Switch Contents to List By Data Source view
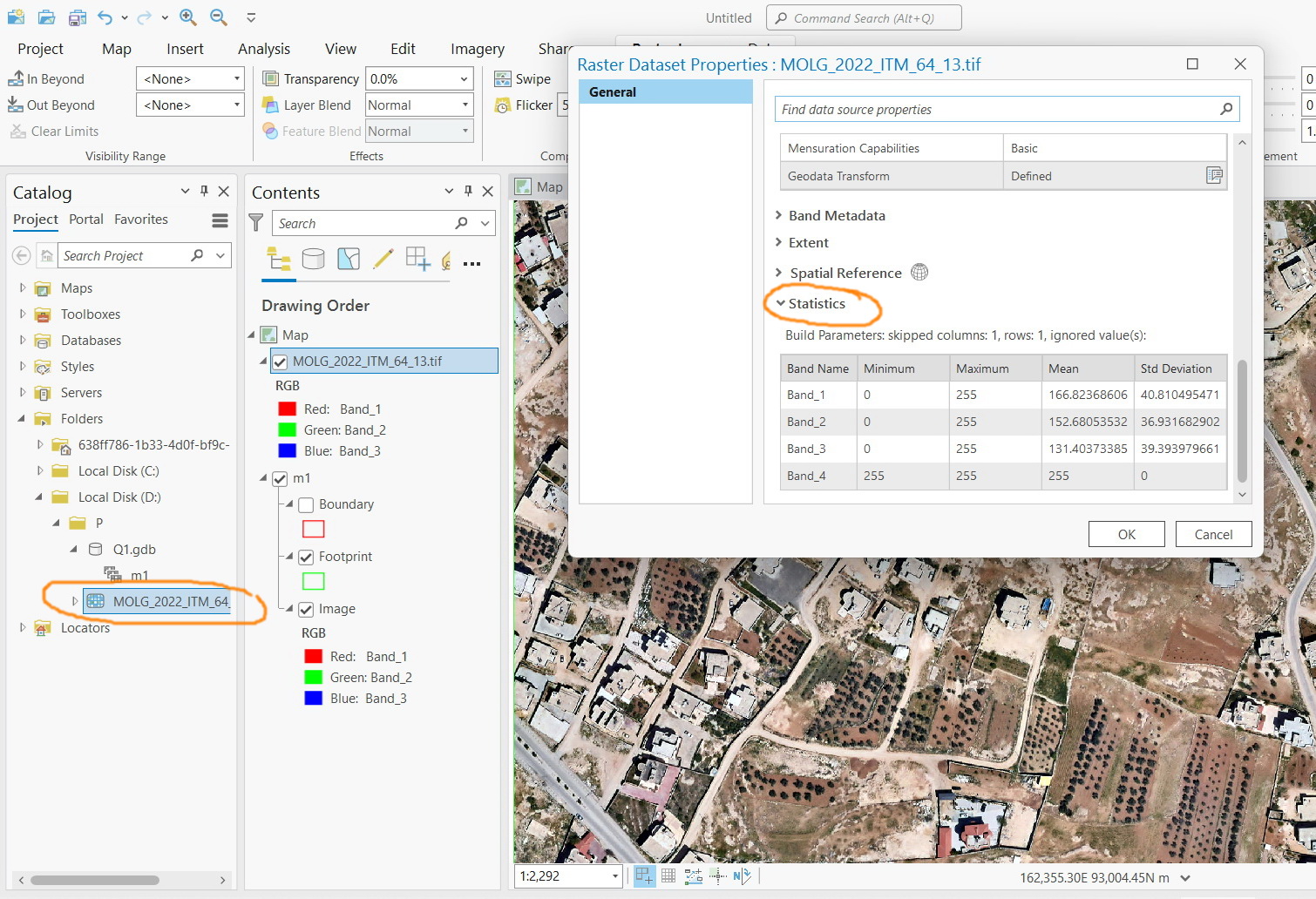The width and height of the screenshot is (1316, 899). (x=314, y=259)
